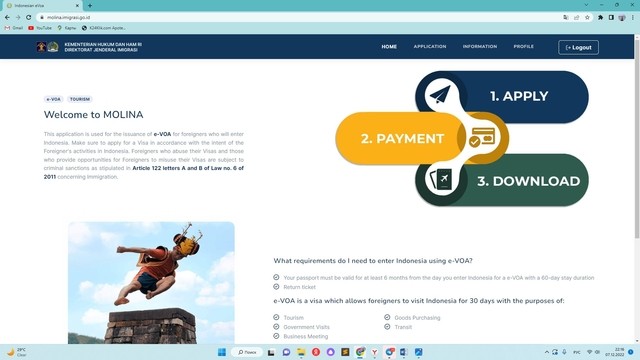
Task: Click the Logout button
Action: (578, 47)
